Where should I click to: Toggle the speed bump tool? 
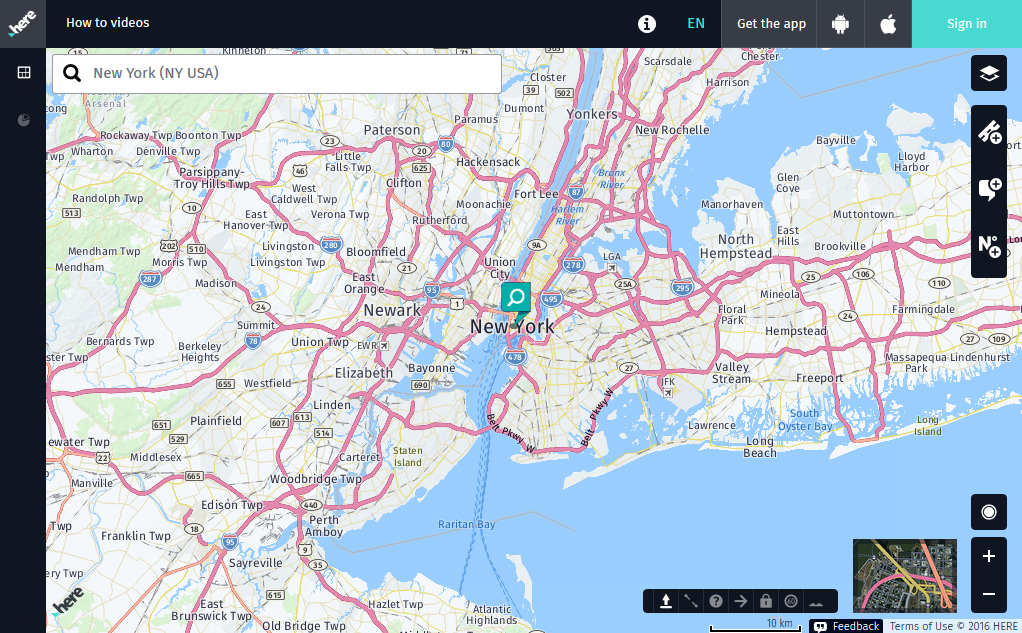tap(817, 601)
